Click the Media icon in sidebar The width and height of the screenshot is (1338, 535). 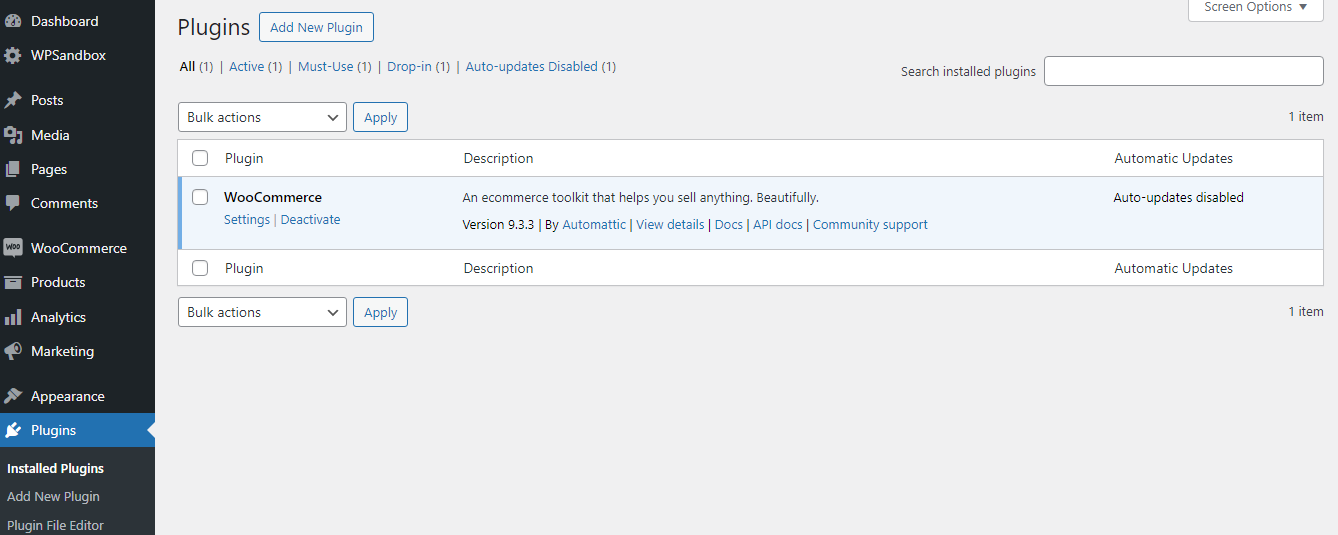pyautogui.click(x=13, y=135)
